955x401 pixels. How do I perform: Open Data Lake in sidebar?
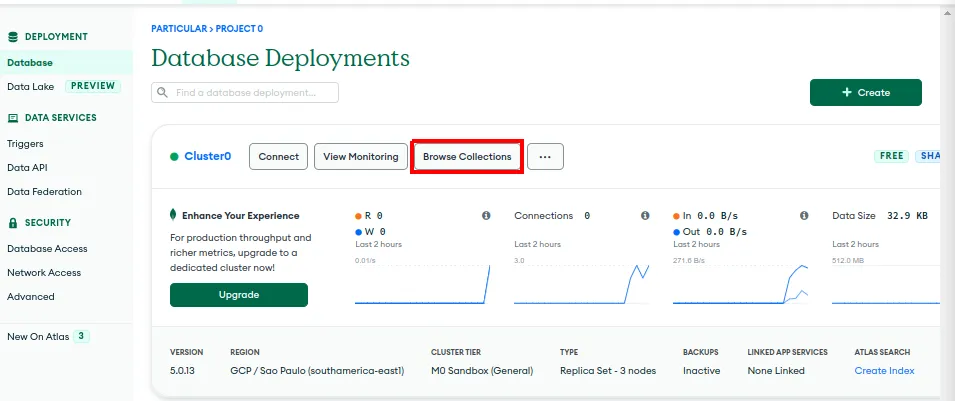tap(30, 87)
